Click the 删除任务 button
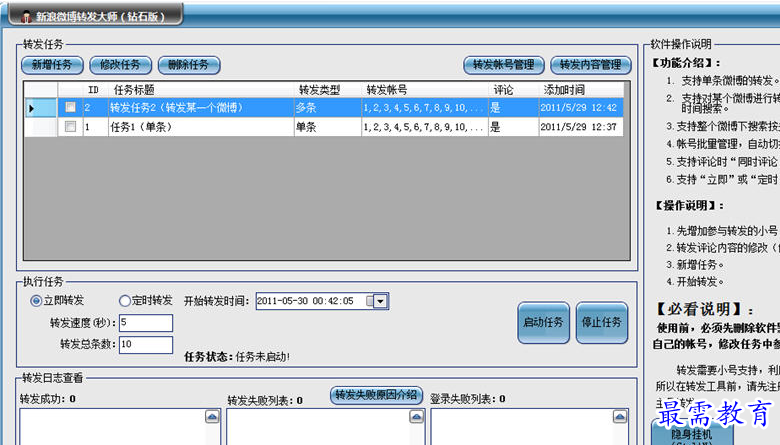 (x=189, y=65)
